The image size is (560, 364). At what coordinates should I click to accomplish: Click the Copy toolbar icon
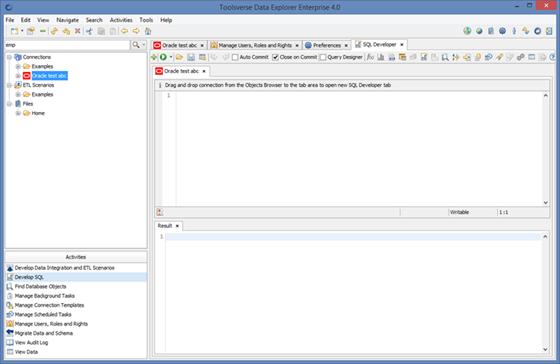101,31
